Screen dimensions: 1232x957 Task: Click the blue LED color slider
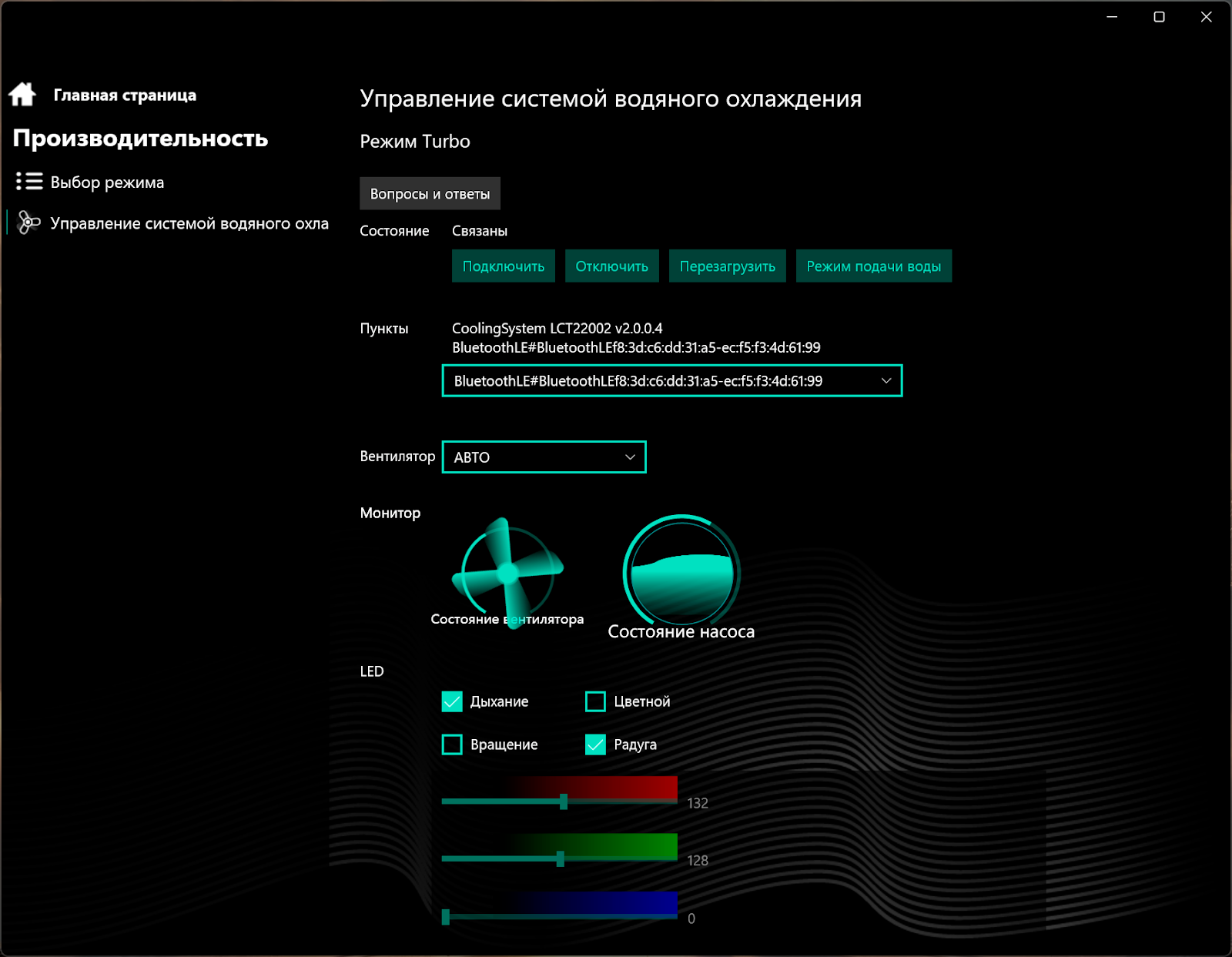[560, 916]
